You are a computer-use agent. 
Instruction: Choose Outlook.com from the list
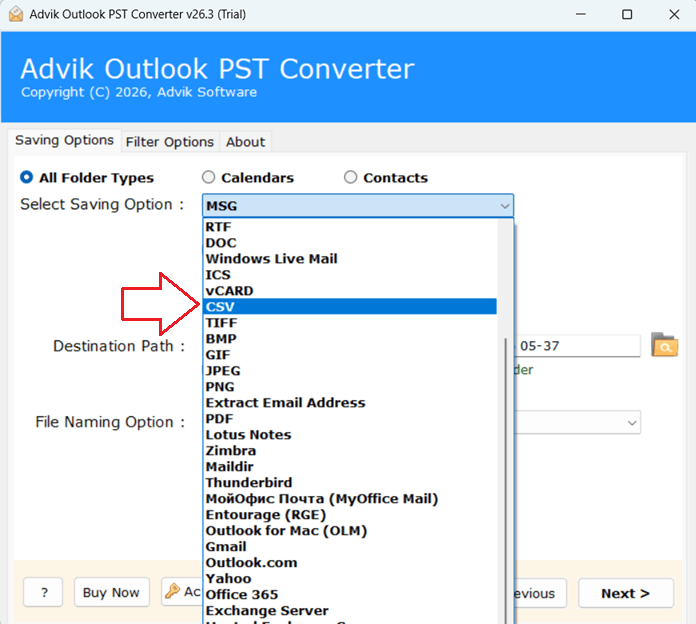350,562
